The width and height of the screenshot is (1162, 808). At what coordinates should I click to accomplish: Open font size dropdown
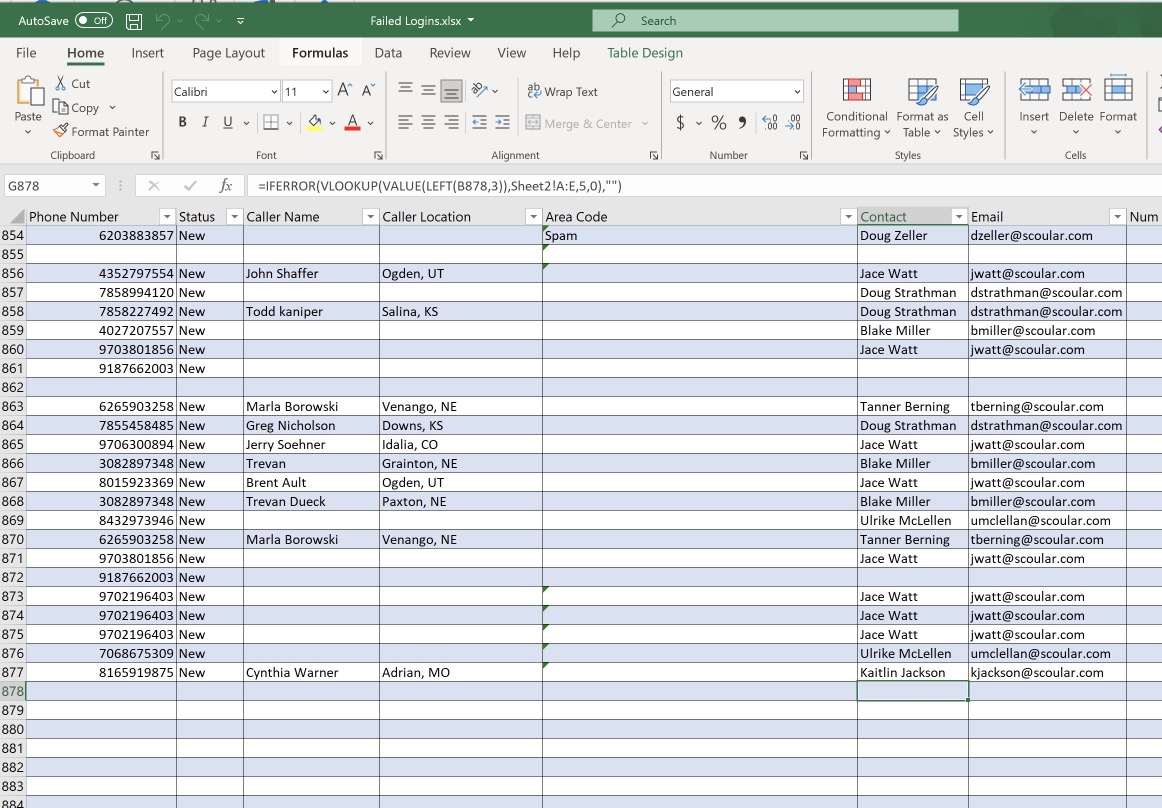(x=325, y=92)
